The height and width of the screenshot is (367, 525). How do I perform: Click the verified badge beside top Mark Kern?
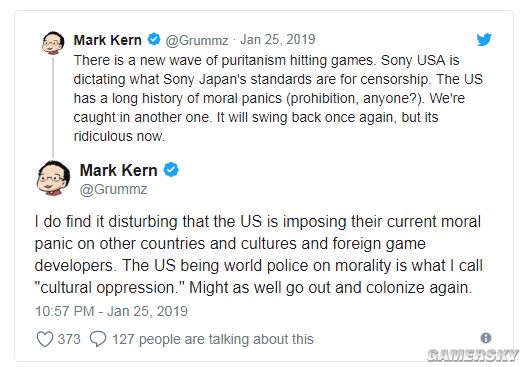(154, 39)
